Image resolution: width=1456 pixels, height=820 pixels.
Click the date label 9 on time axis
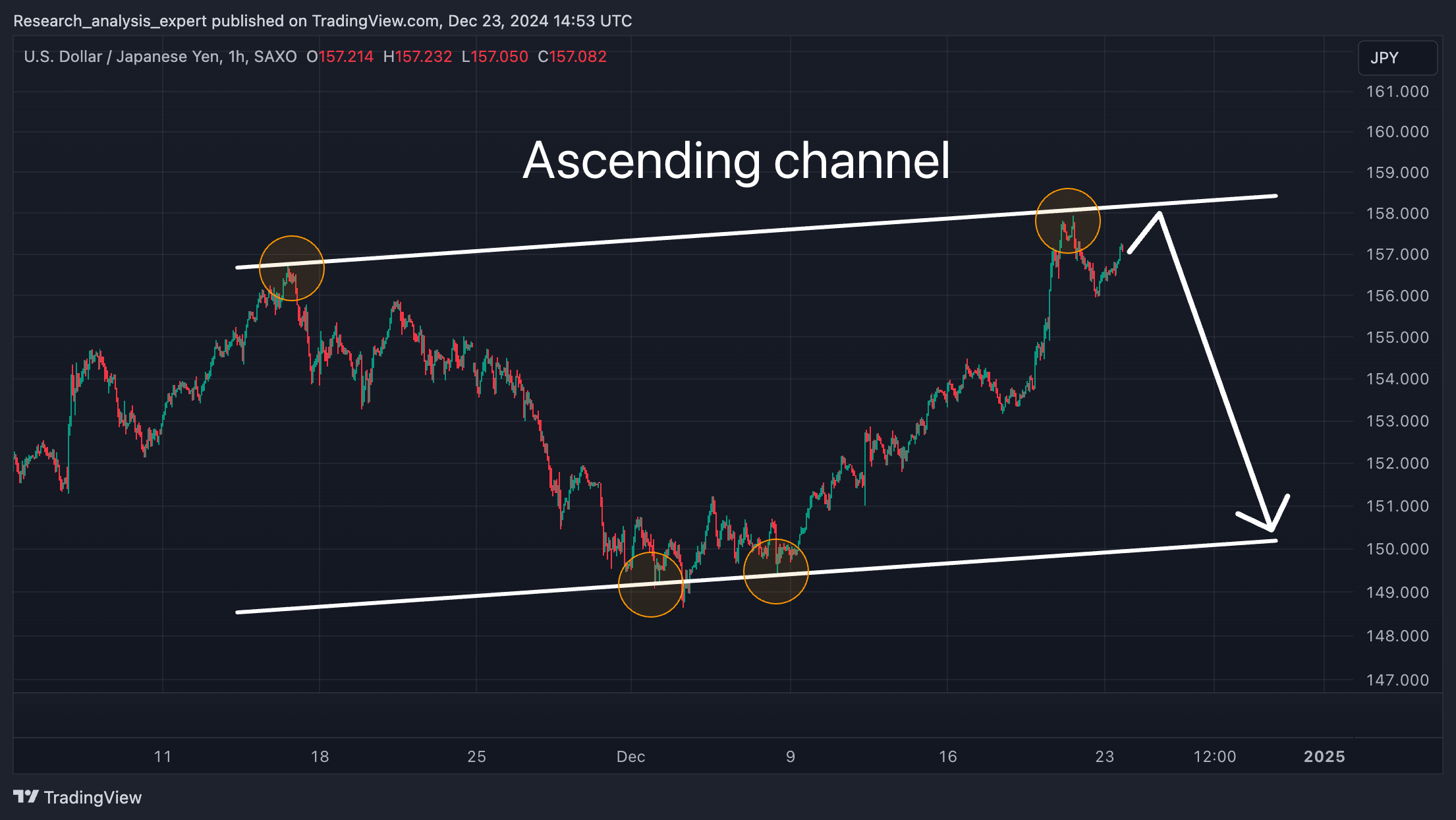click(x=791, y=757)
